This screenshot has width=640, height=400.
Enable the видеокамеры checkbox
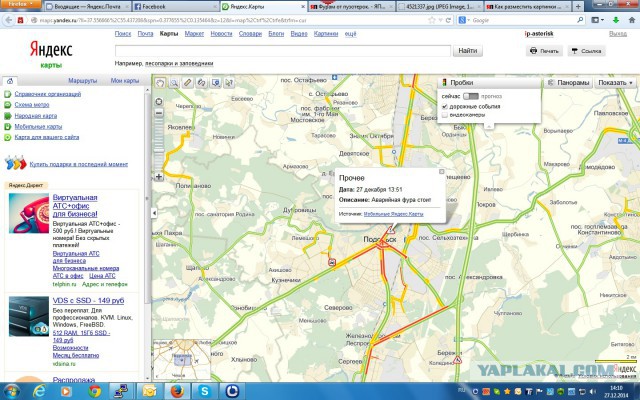[x=445, y=115]
